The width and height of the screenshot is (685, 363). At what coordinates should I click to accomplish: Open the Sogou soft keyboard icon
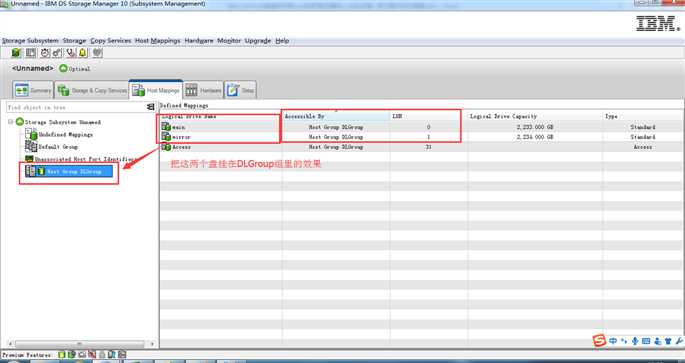coord(646,341)
